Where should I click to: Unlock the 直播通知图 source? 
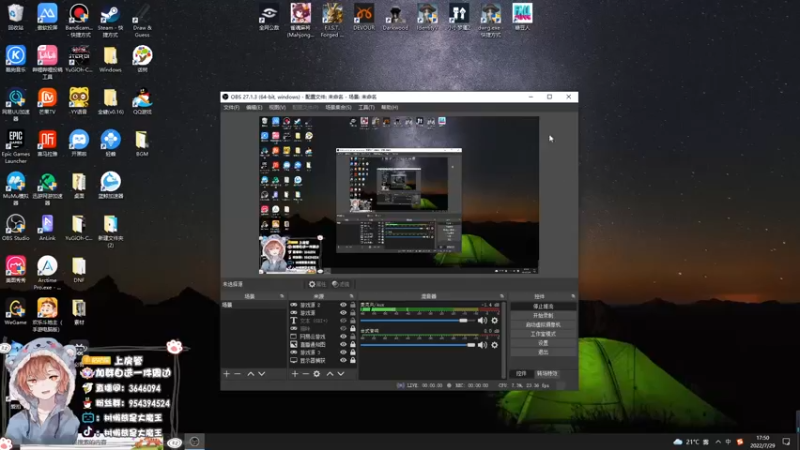353,344
